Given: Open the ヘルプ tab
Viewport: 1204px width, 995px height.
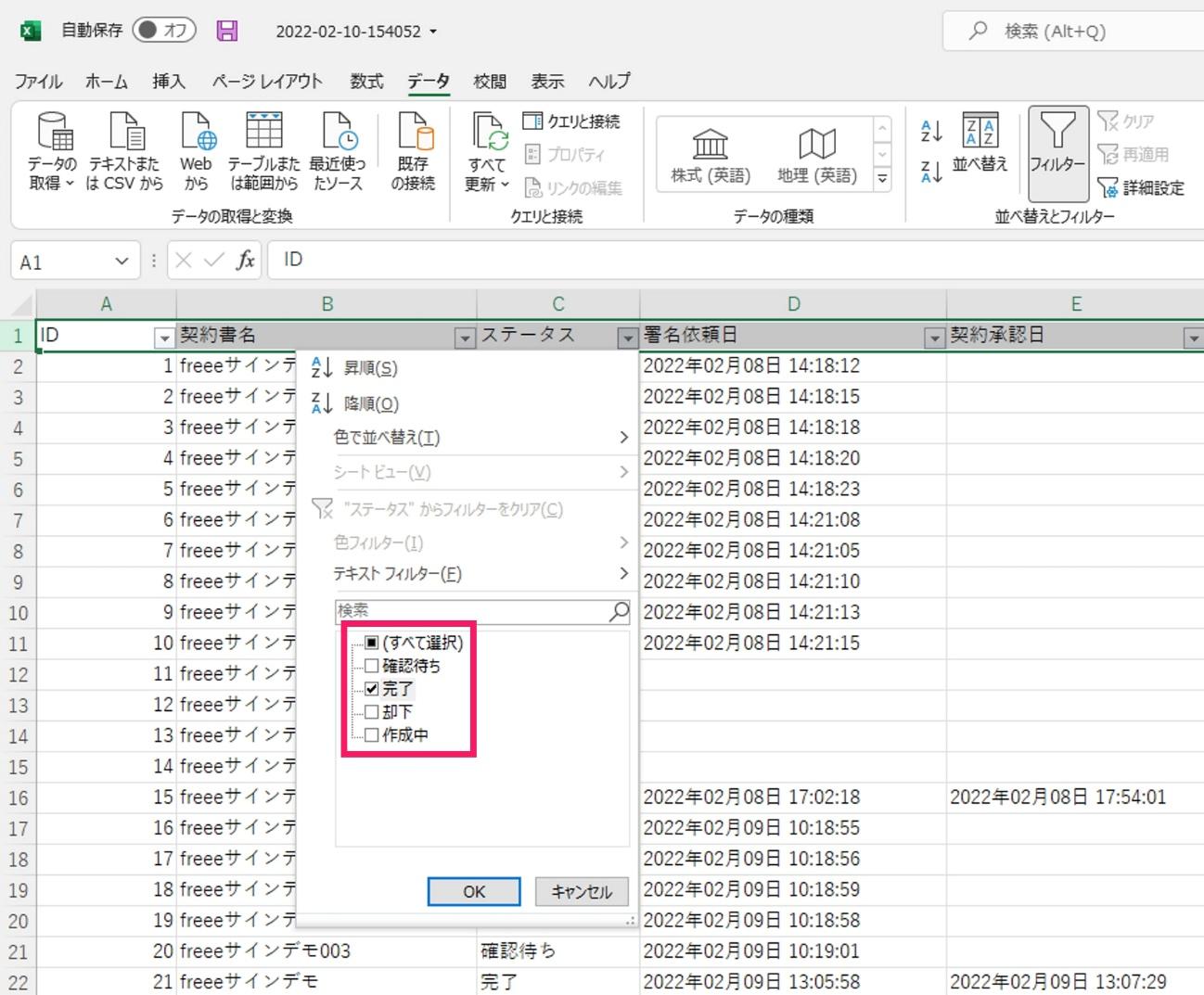Looking at the screenshot, I should 609,82.
